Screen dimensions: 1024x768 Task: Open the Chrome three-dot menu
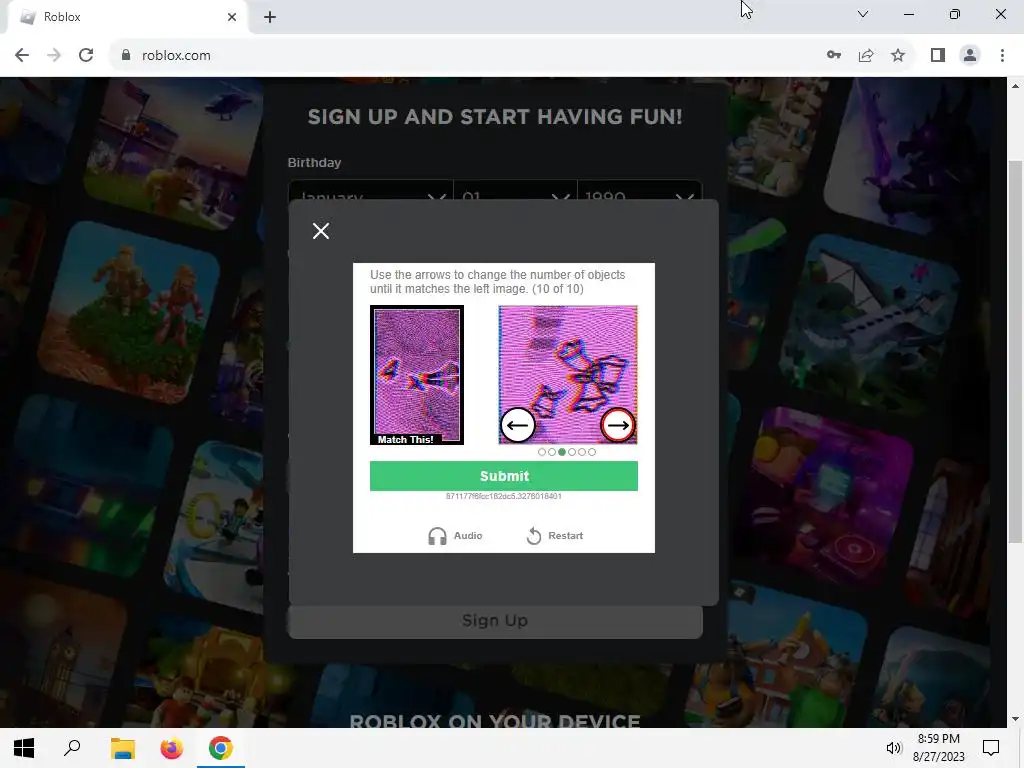(1002, 56)
